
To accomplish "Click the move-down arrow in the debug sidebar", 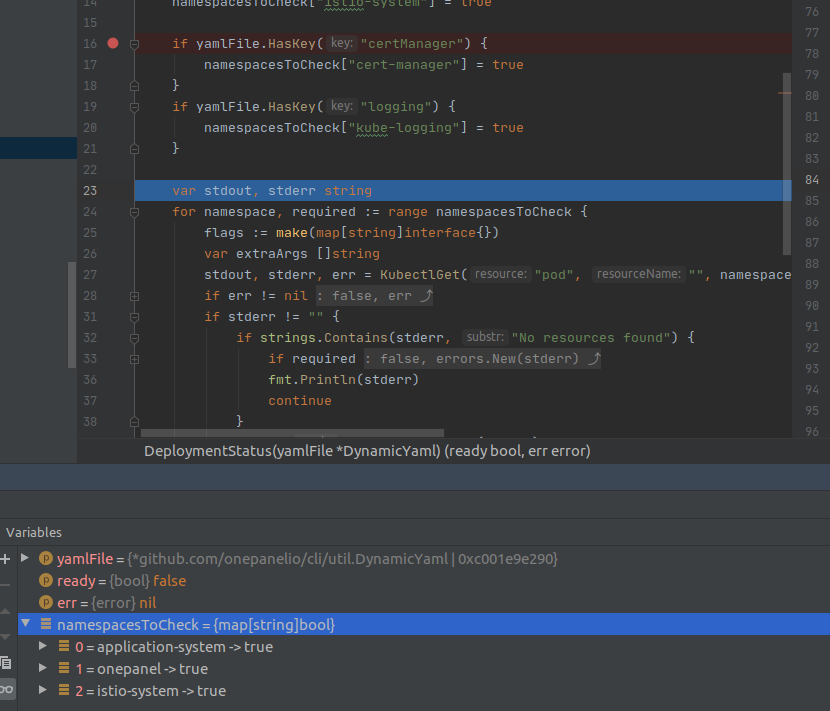I will (6, 638).
